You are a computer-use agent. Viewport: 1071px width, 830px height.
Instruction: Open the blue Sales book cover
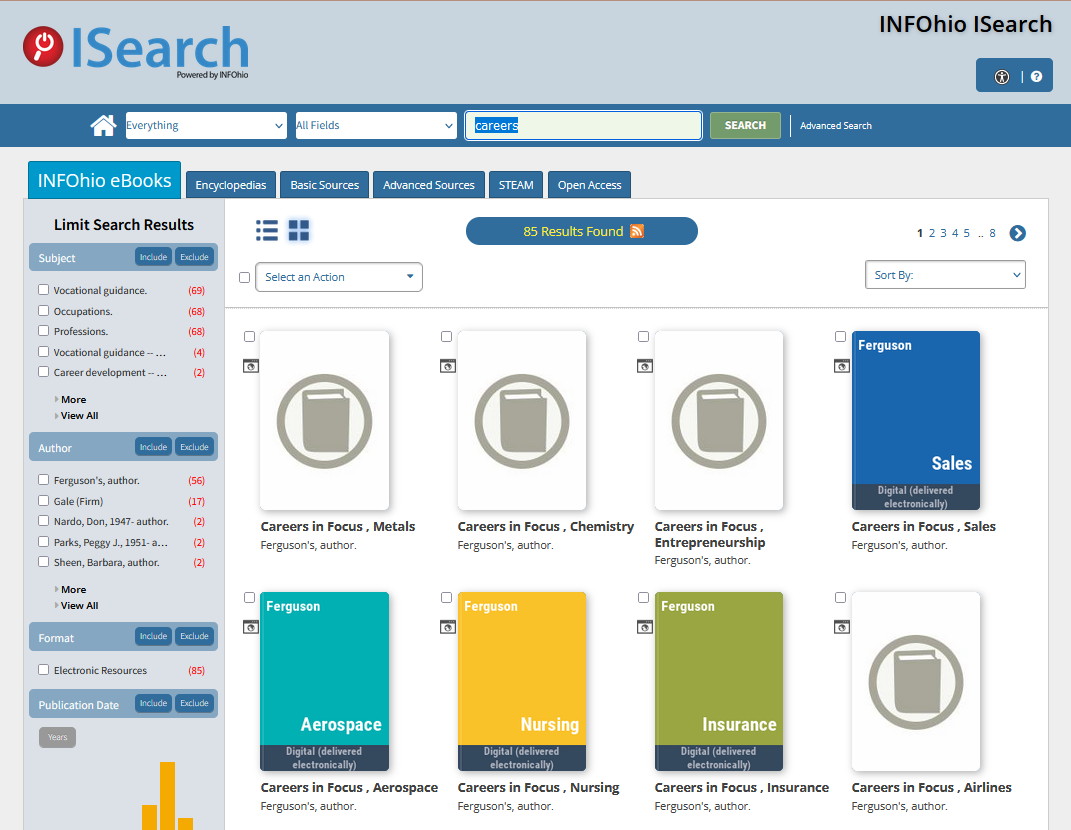(915, 420)
